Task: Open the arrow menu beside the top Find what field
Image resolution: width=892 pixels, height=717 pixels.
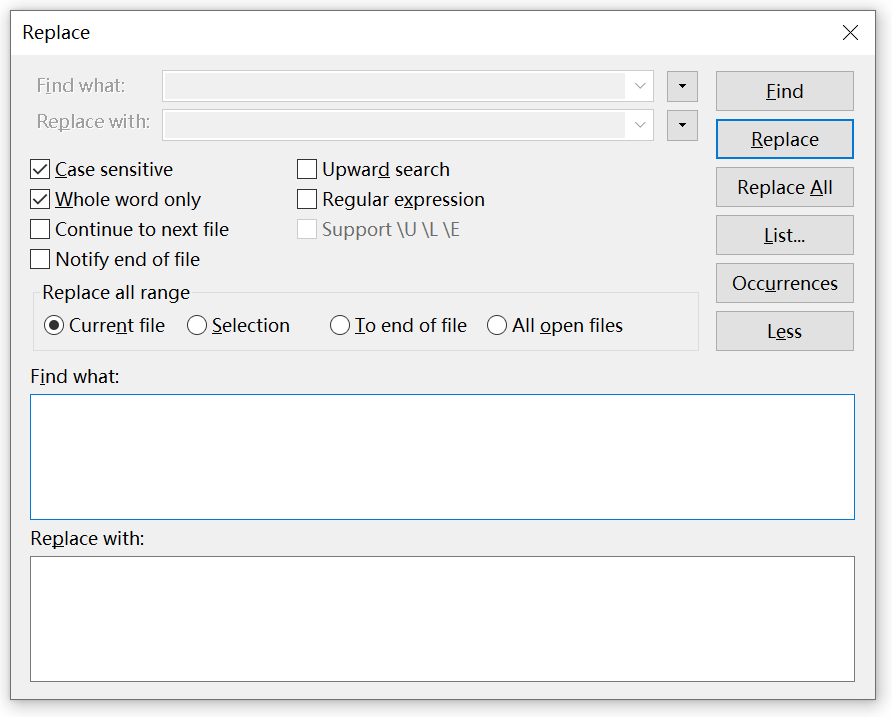Action: 682,86
